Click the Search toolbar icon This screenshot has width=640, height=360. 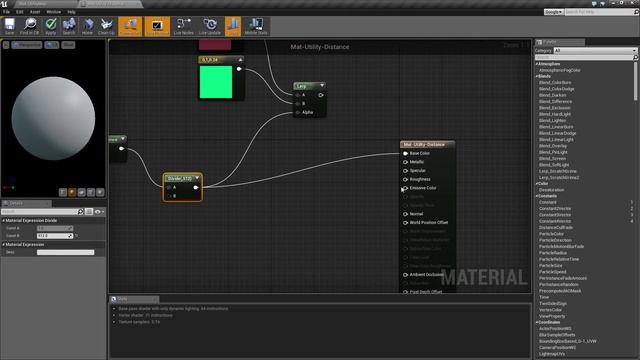click(x=69, y=26)
